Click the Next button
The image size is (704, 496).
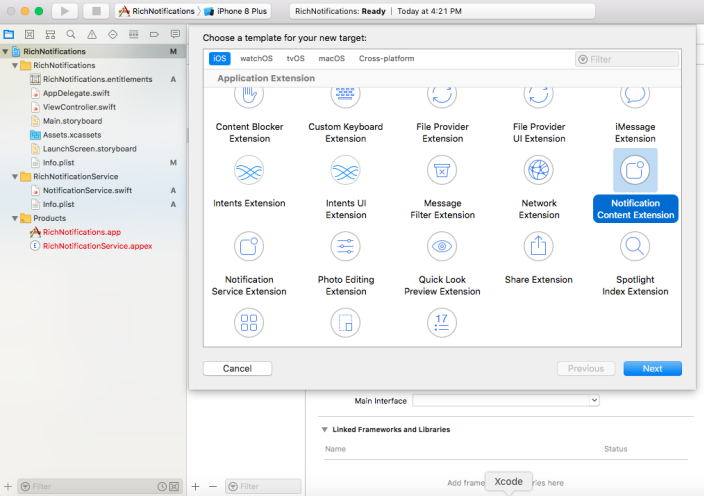coord(652,369)
